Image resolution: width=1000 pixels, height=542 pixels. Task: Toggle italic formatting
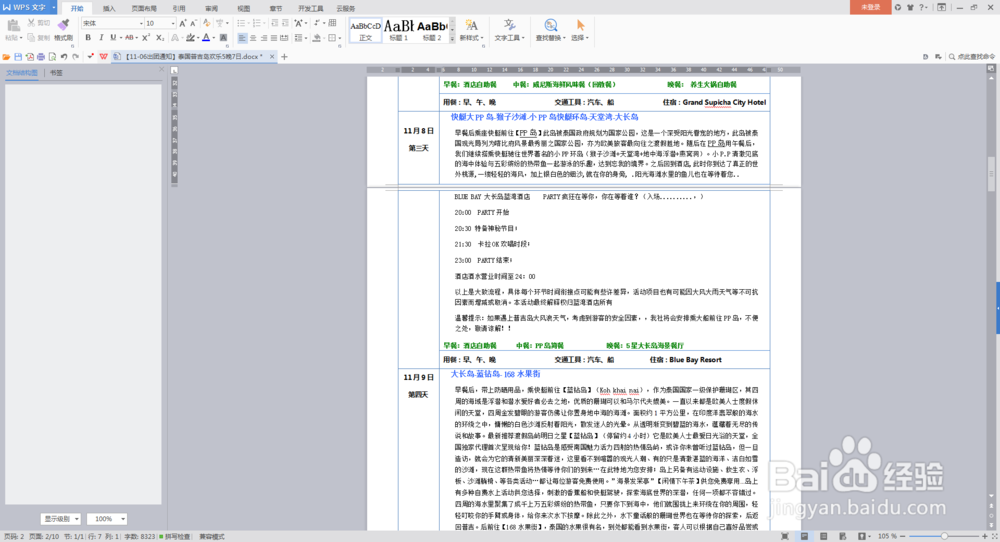pyautogui.click(x=101, y=38)
